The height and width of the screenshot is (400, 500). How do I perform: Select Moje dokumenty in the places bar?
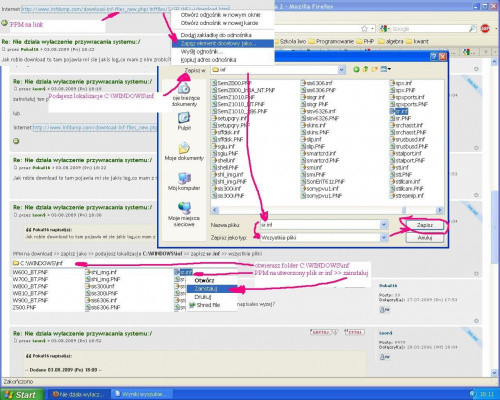(184, 152)
